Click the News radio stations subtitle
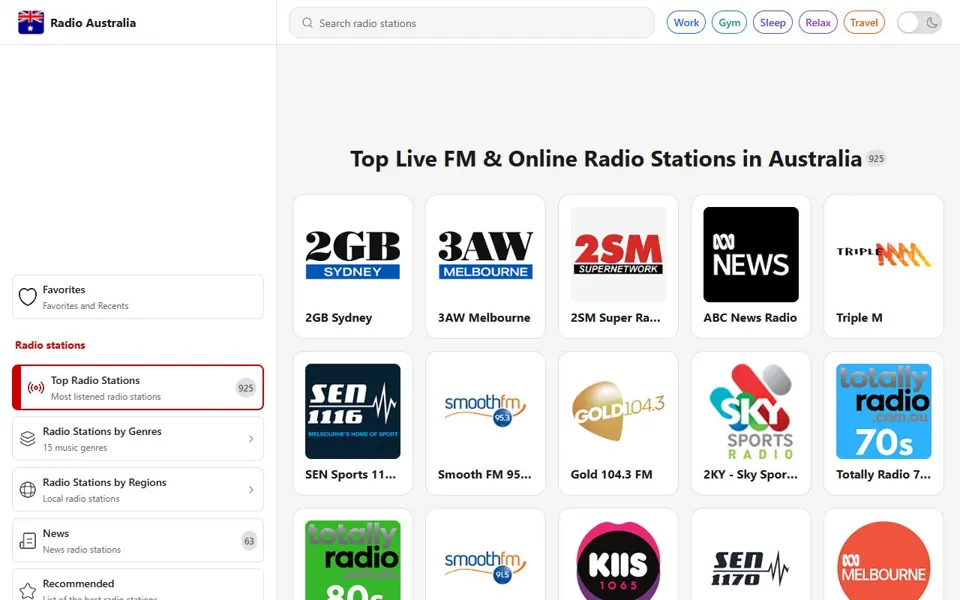This screenshot has width=960, height=600. [81, 550]
